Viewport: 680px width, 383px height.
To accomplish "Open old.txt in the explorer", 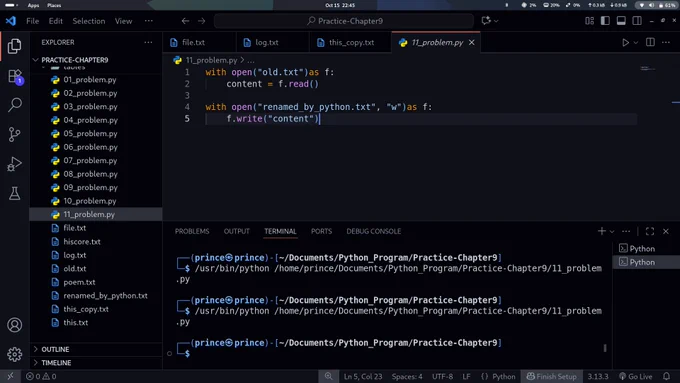I will pyautogui.click(x=75, y=268).
